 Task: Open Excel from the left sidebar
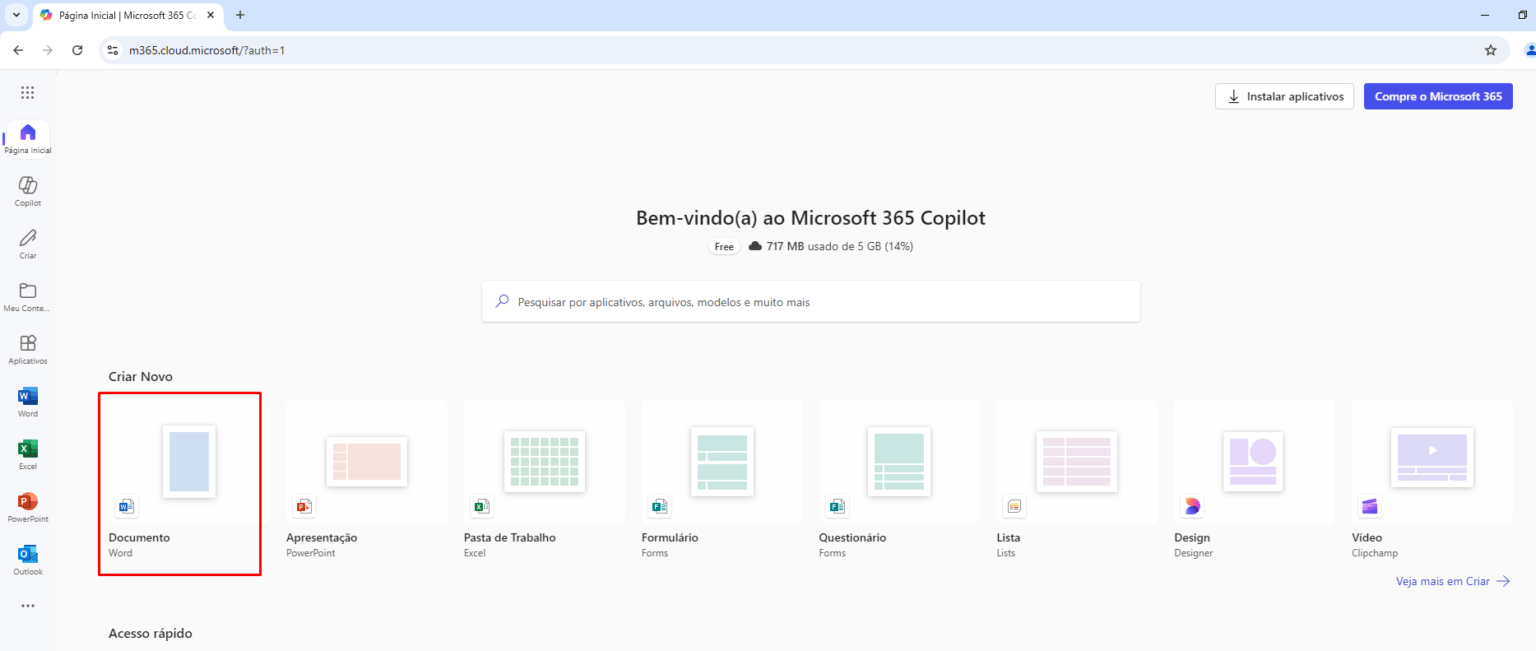coord(27,453)
